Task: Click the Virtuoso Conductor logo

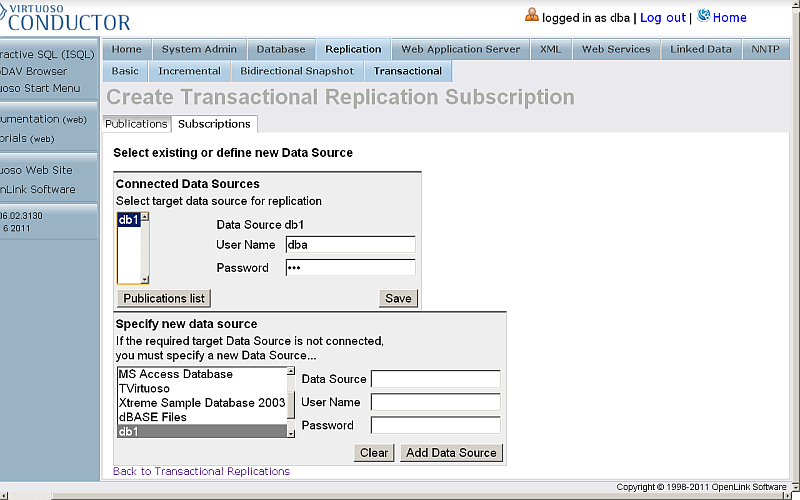Action: coord(66,17)
